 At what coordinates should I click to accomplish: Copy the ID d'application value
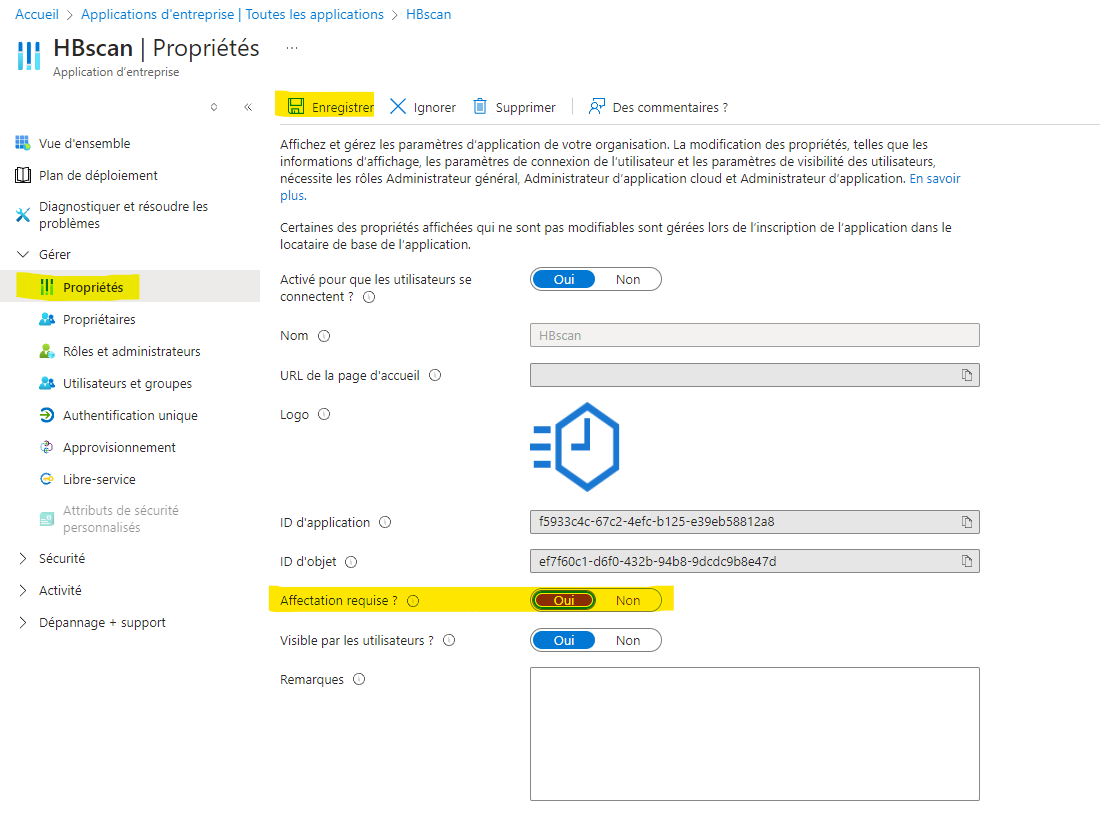(x=967, y=521)
